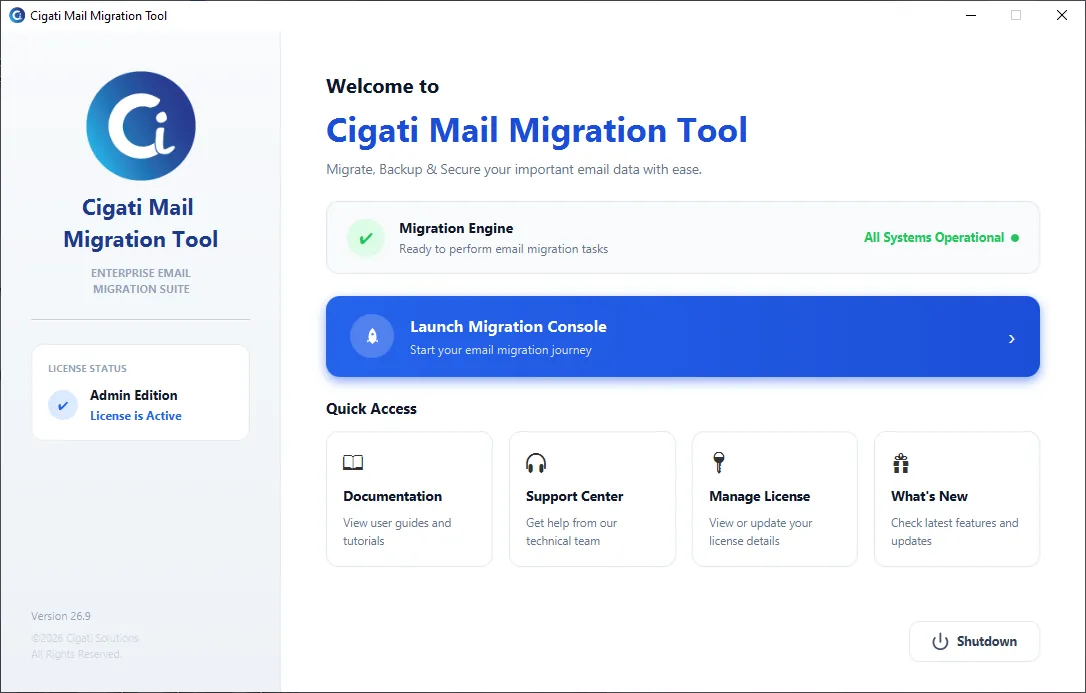The width and height of the screenshot is (1086, 693).
Task: Expand the chevron on Launch Migration Console
Action: [x=1012, y=339]
